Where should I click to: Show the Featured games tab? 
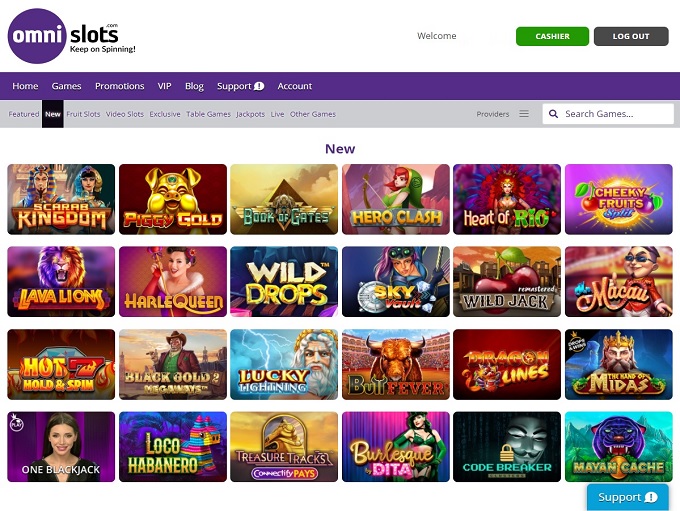(x=24, y=114)
